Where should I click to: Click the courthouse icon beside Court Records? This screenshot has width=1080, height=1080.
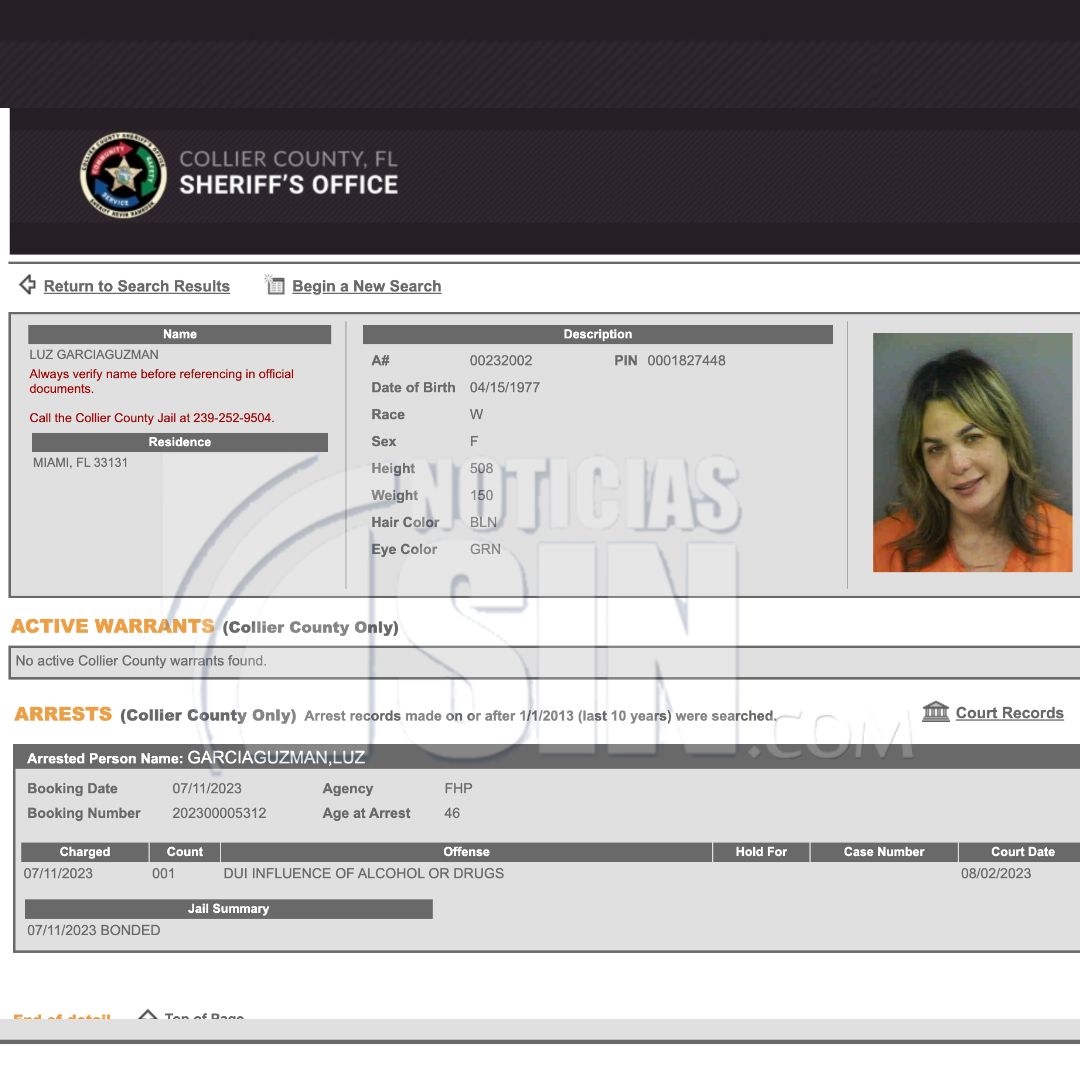936,712
